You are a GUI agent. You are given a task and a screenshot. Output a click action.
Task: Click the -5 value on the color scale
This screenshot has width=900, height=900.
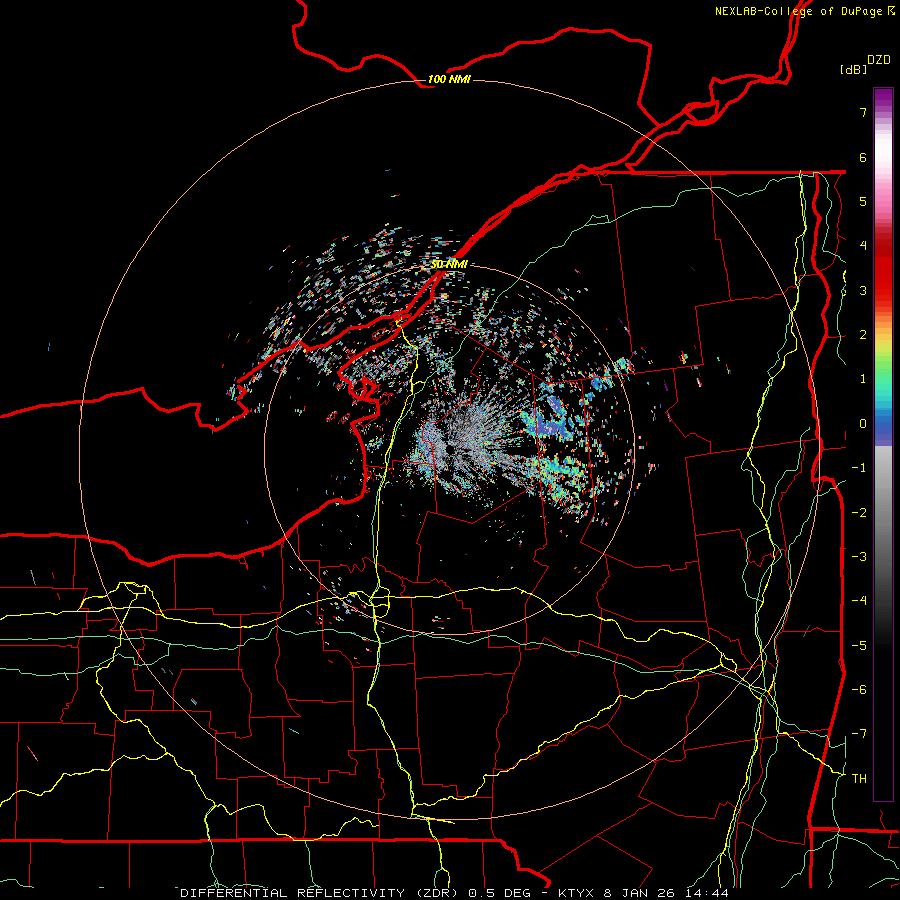(859, 646)
